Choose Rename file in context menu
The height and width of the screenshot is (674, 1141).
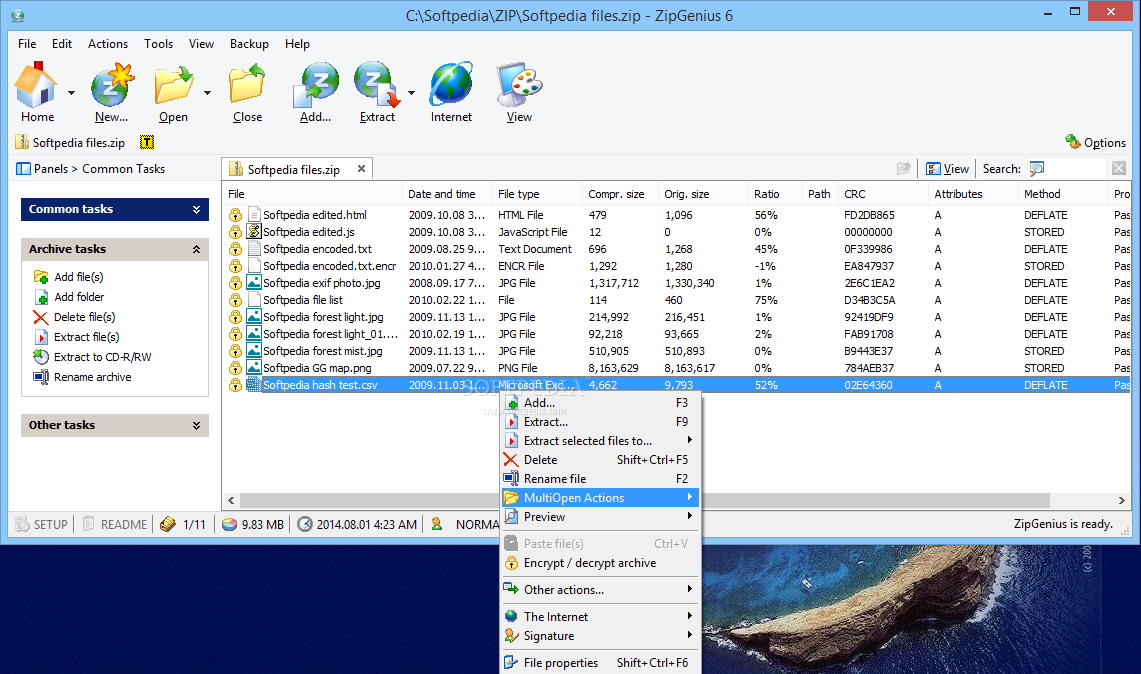click(600, 478)
